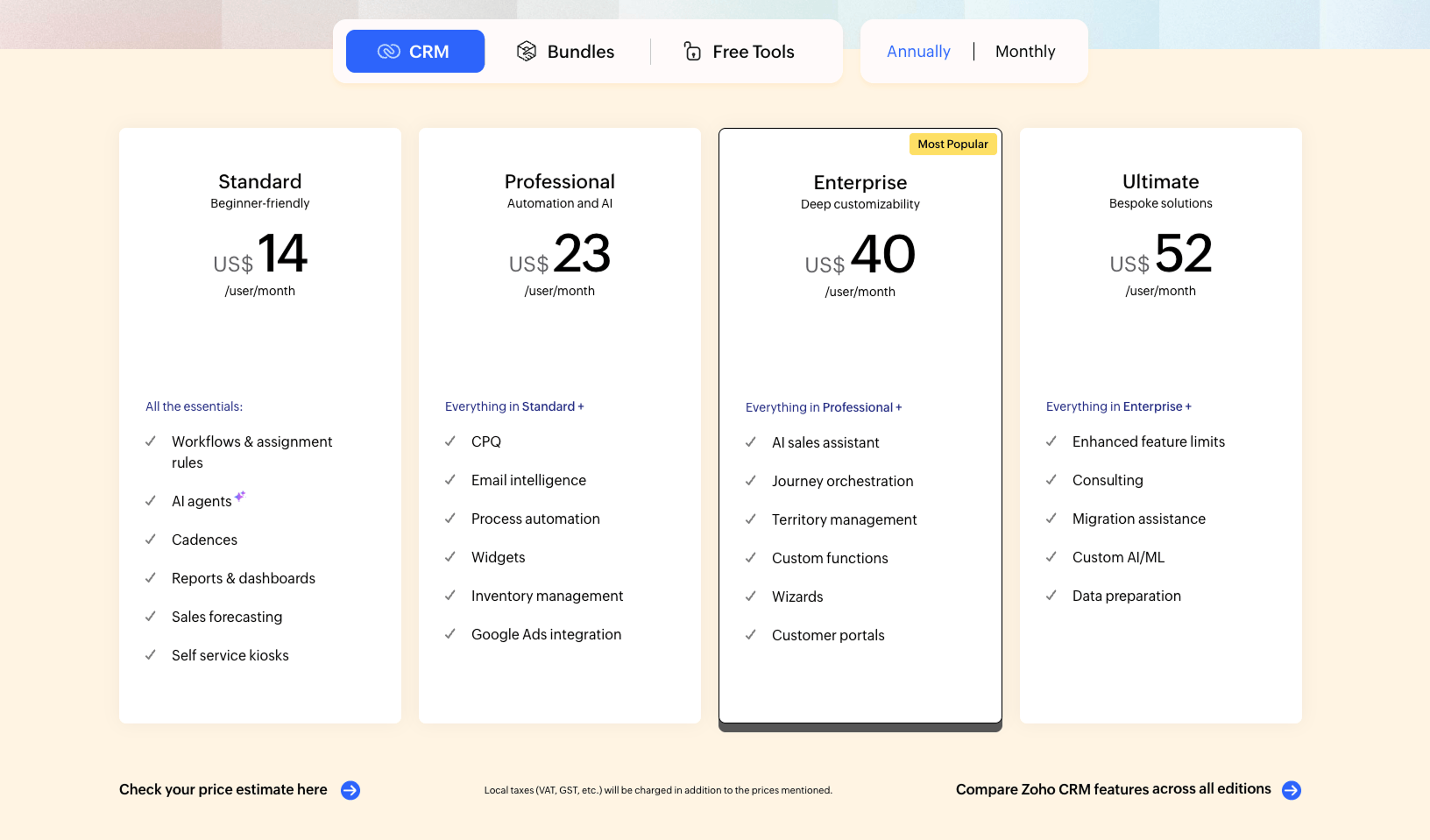
Task: Click the 'CPQ' feature
Action: click(486, 441)
